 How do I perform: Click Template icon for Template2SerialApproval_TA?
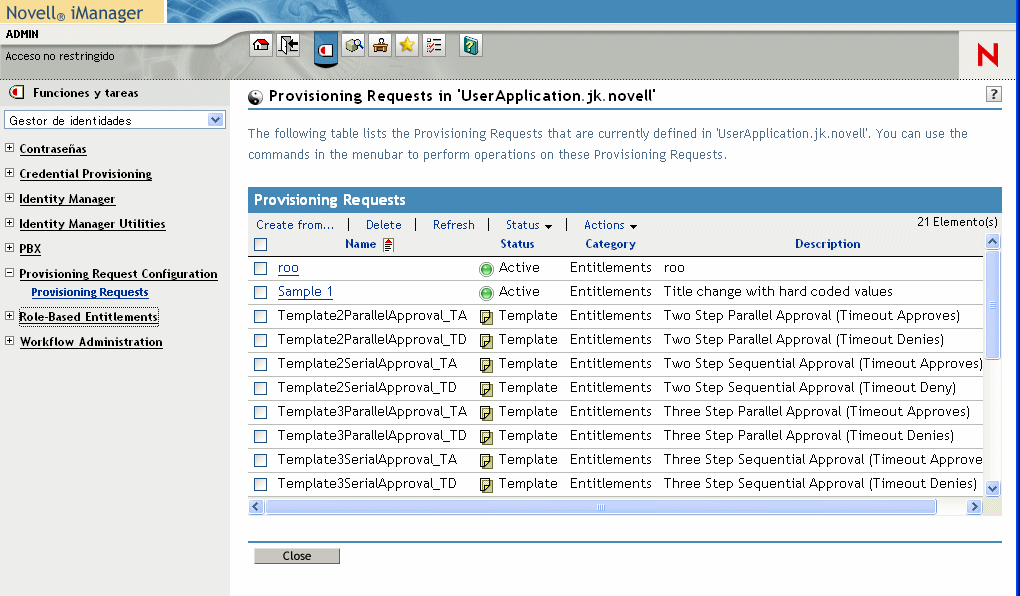point(486,365)
